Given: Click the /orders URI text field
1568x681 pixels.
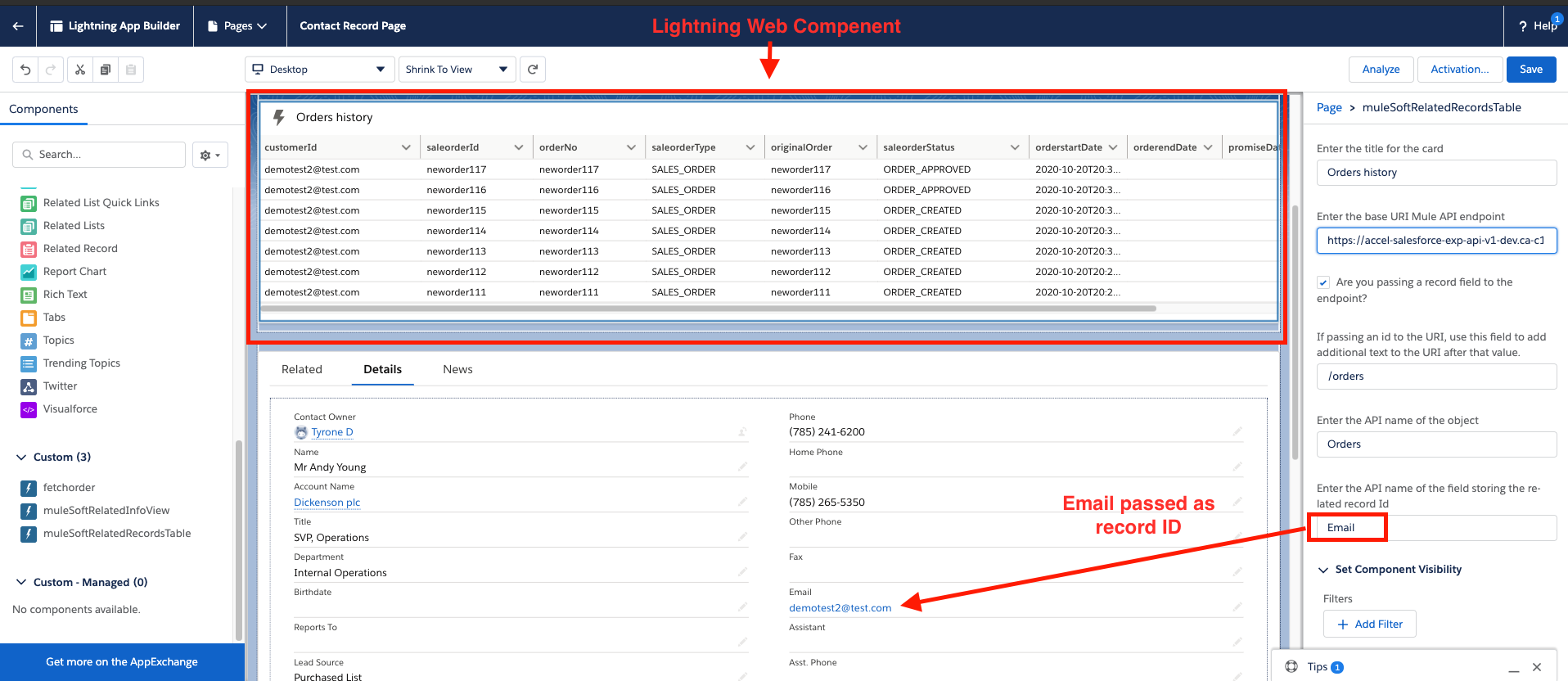Looking at the screenshot, I should click(1436, 377).
